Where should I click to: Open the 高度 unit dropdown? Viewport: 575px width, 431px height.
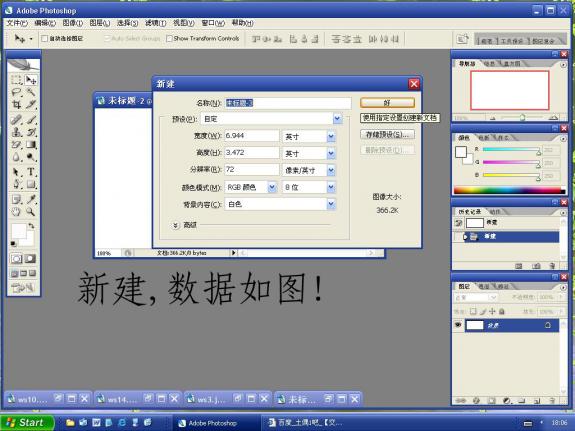pyautogui.click(x=331, y=153)
